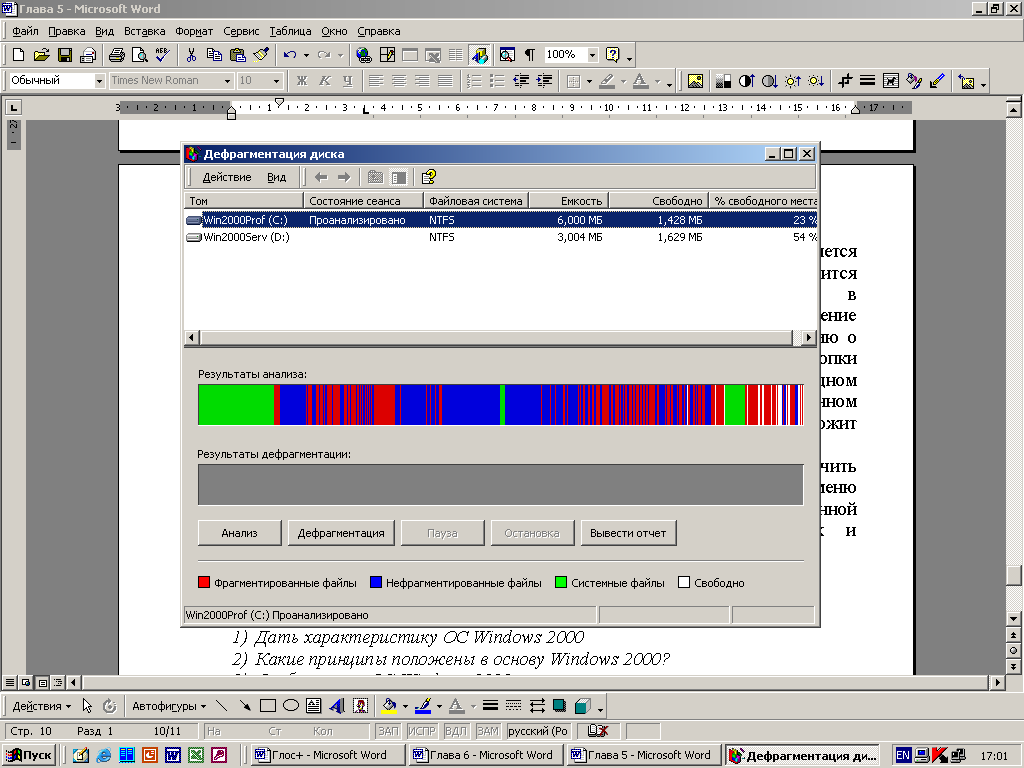1024x768 pixels.
Task: Toggle numbered list formatting
Action: [474, 80]
